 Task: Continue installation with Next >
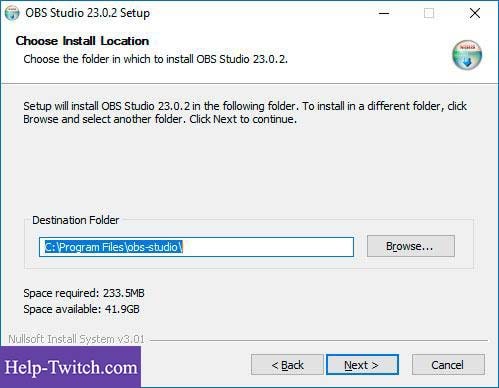coord(362,365)
